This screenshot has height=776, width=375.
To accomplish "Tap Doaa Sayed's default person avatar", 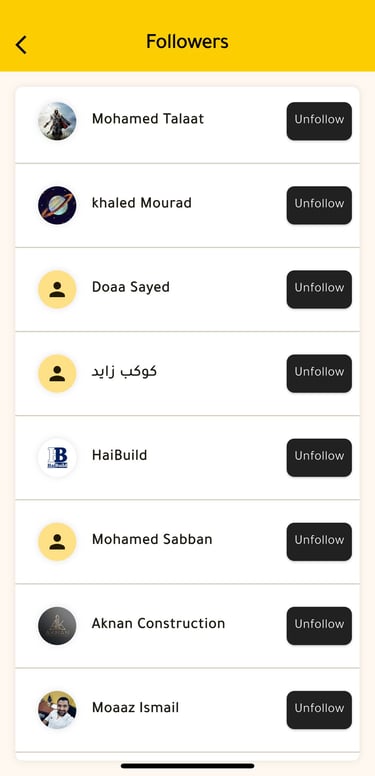I will pyautogui.click(x=57, y=290).
